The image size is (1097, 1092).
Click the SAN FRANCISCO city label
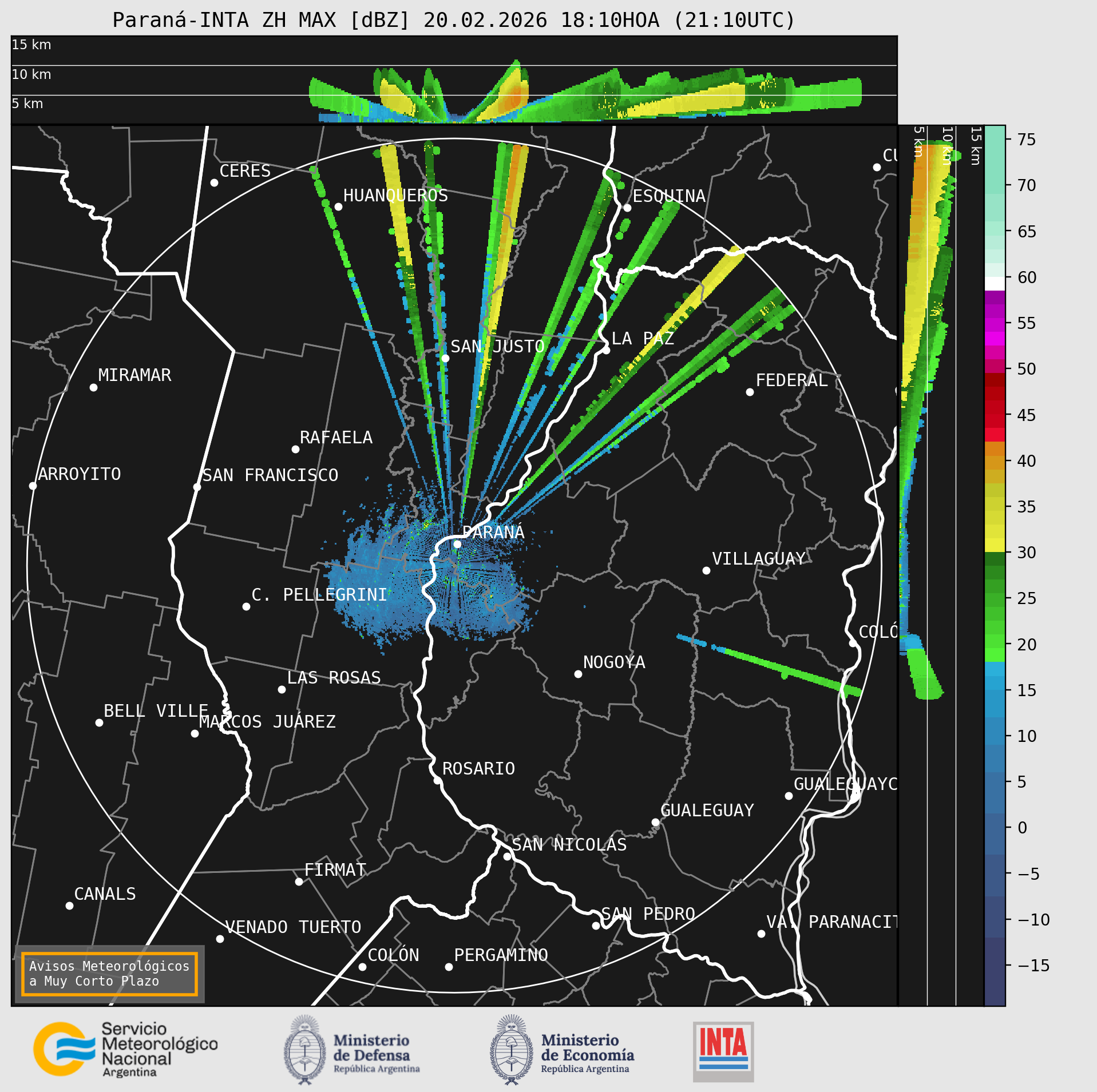[270, 475]
